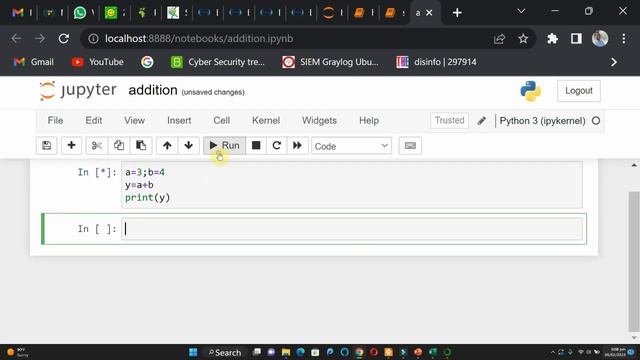Open the SIEM Graylog Ubu... bookmark
The image size is (640, 360).
pos(330,62)
